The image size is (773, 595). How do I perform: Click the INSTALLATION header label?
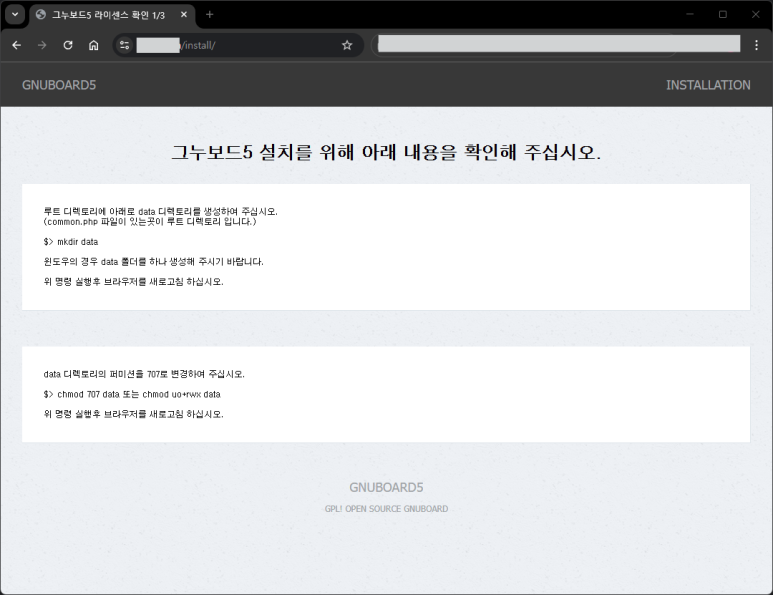(x=708, y=85)
